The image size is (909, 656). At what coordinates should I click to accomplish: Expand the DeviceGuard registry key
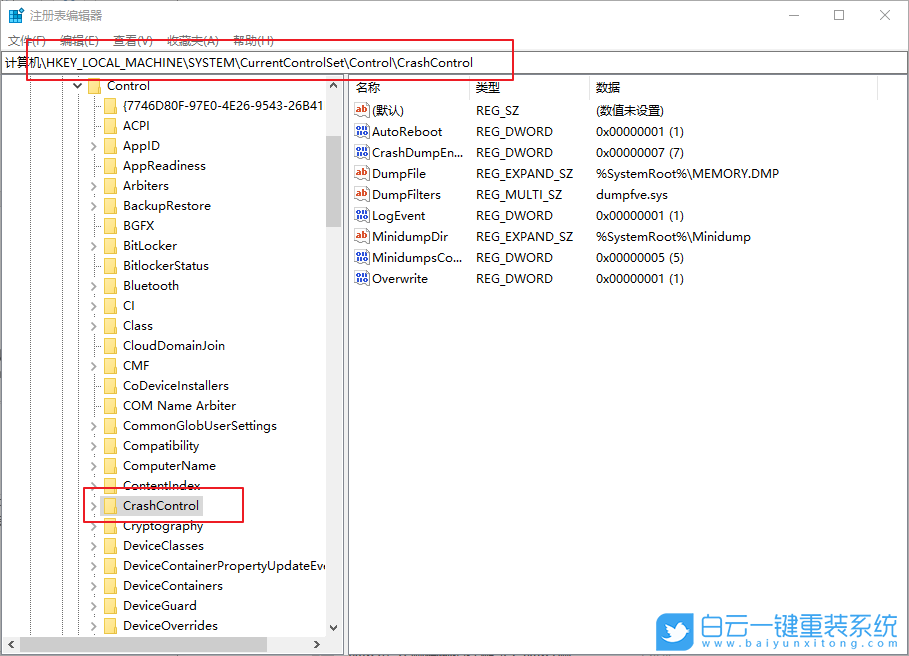[92, 605]
